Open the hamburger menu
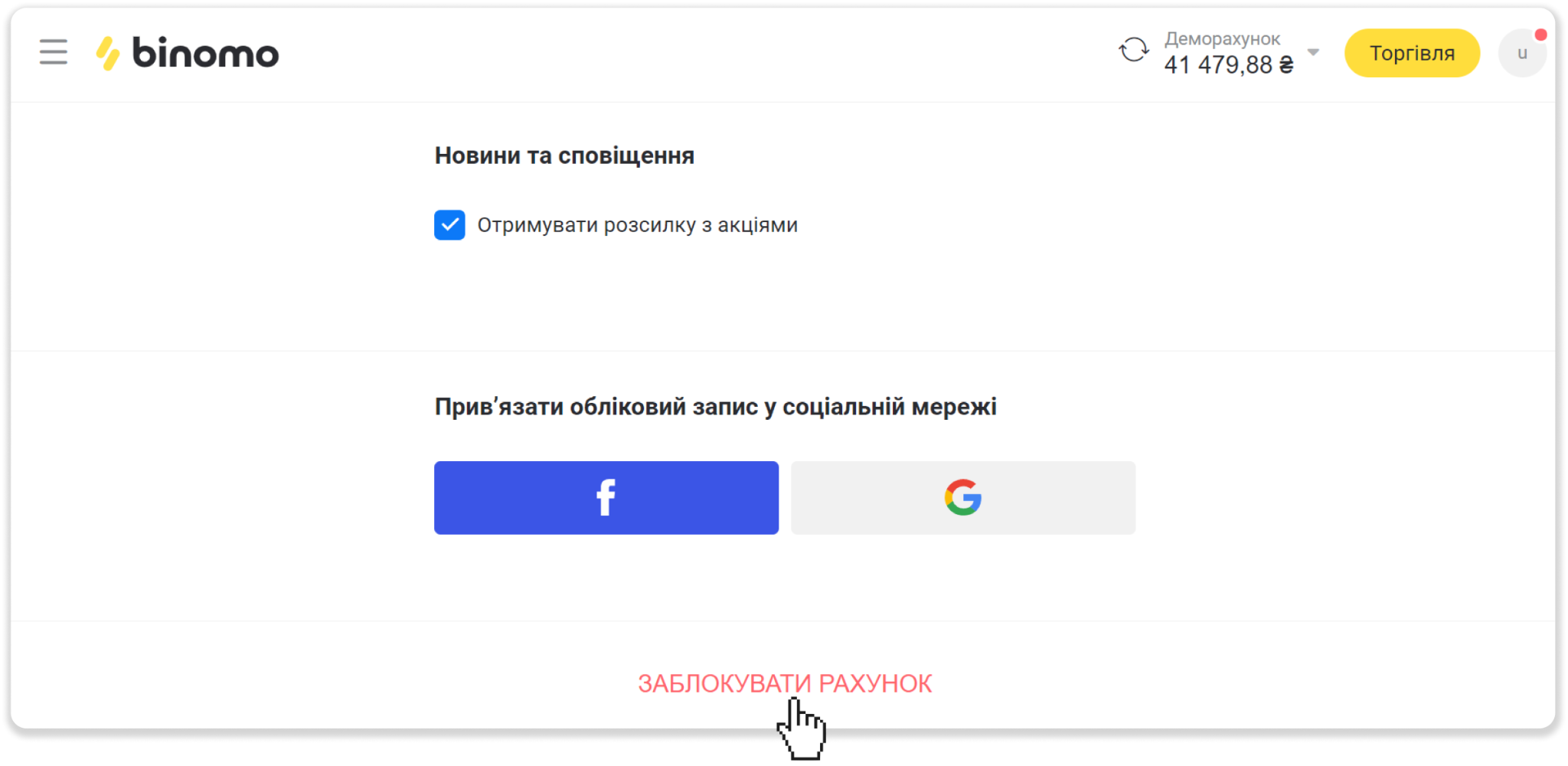1568x766 pixels. [54, 52]
